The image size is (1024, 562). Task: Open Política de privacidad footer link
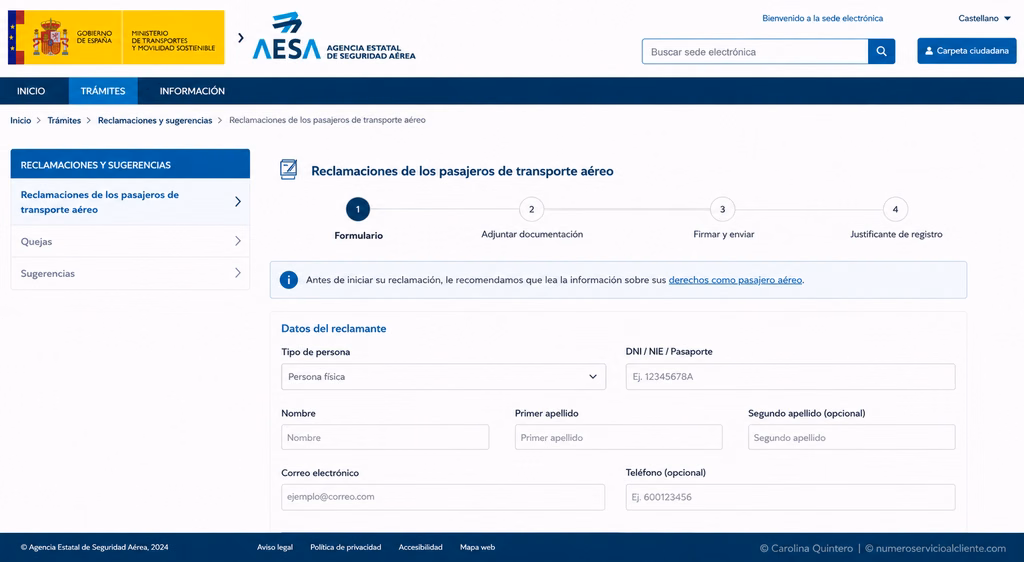click(x=345, y=547)
